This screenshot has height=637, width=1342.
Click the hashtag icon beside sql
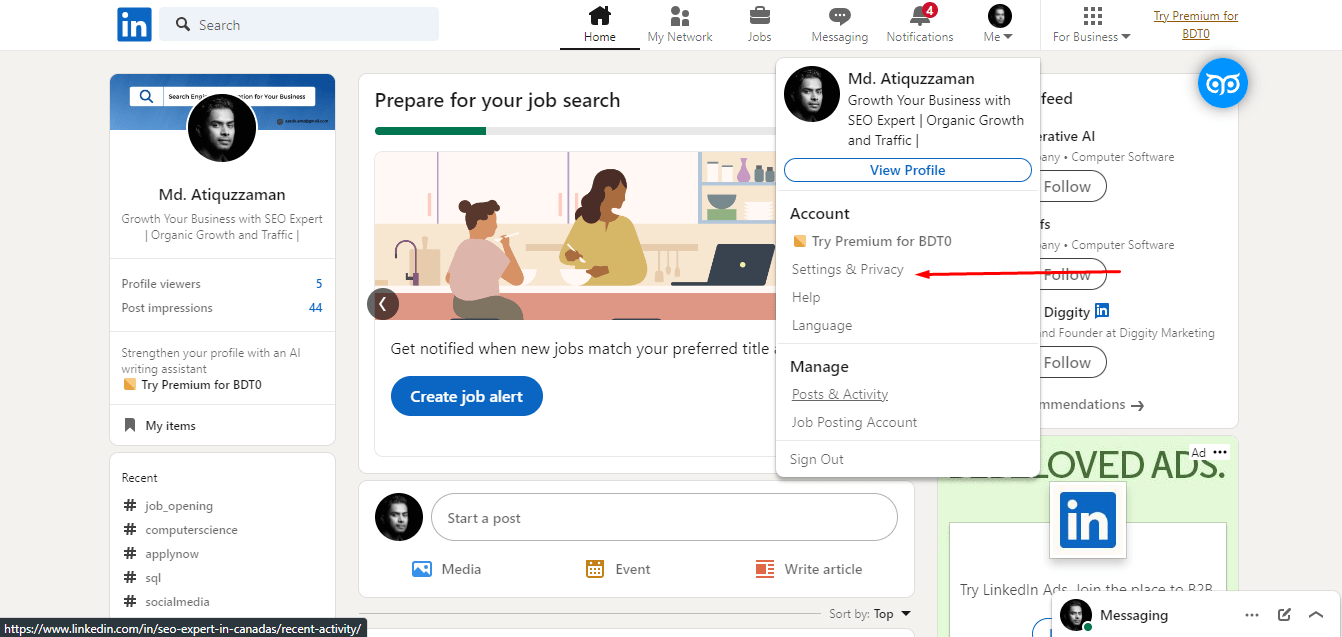coord(130,578)
